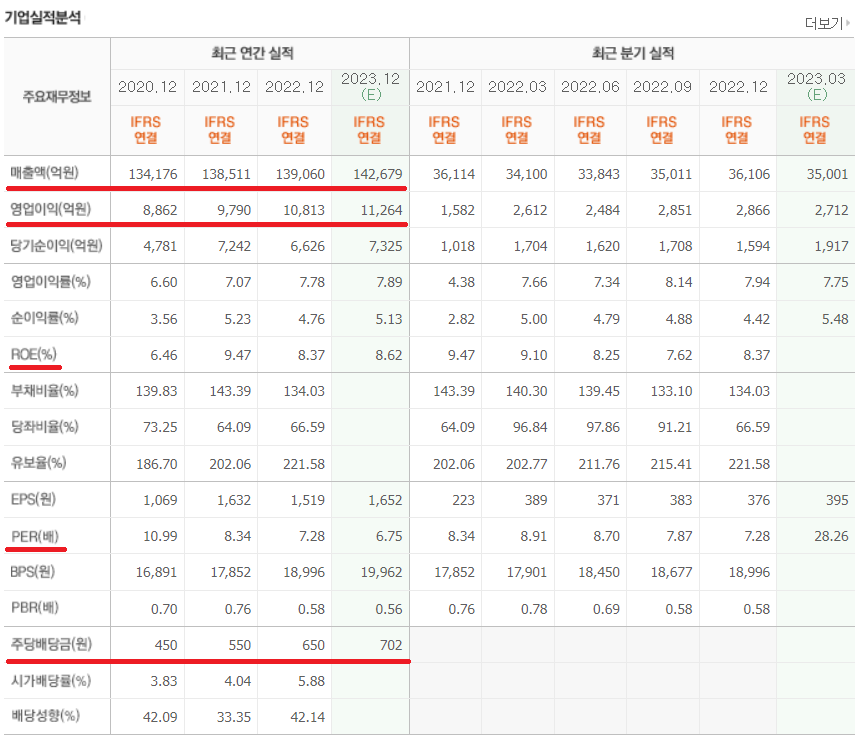Click the 주당배당금(원) row label

coord(52,645)
